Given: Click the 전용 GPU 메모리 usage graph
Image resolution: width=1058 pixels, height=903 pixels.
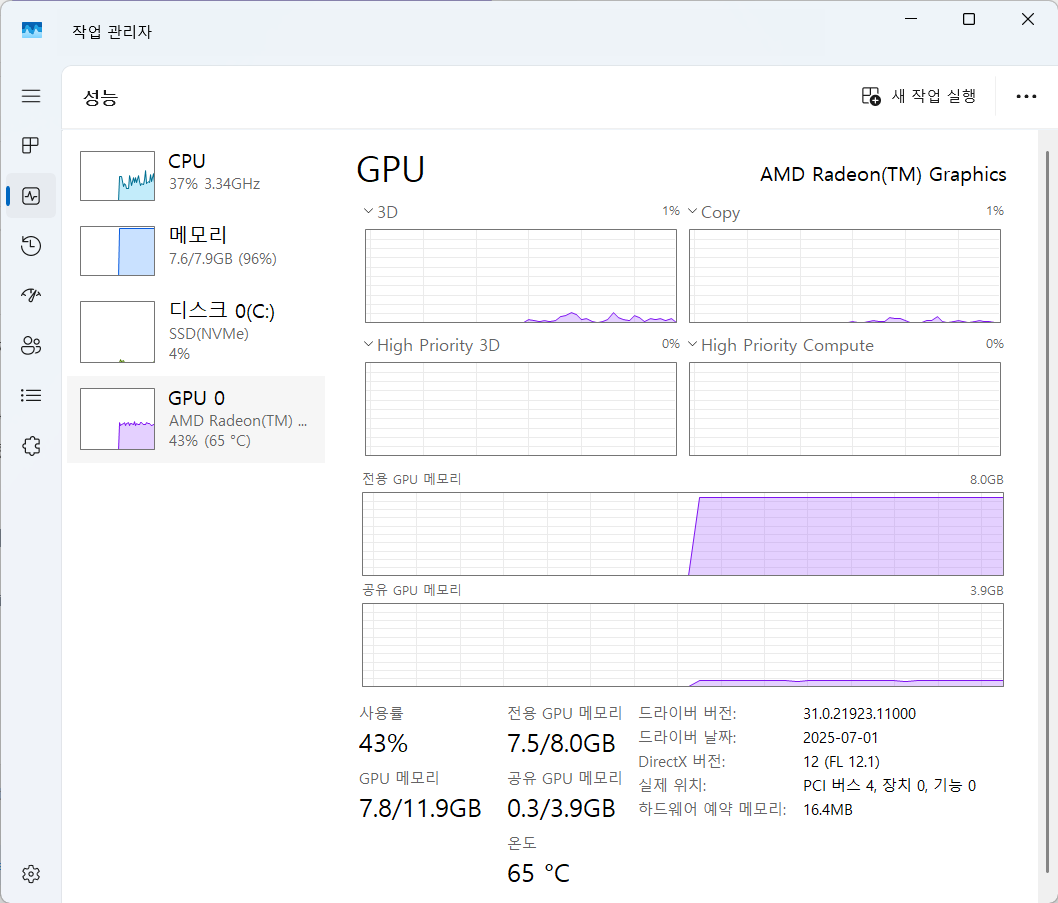Looking at the screenshot, I should tap(683, 534).
